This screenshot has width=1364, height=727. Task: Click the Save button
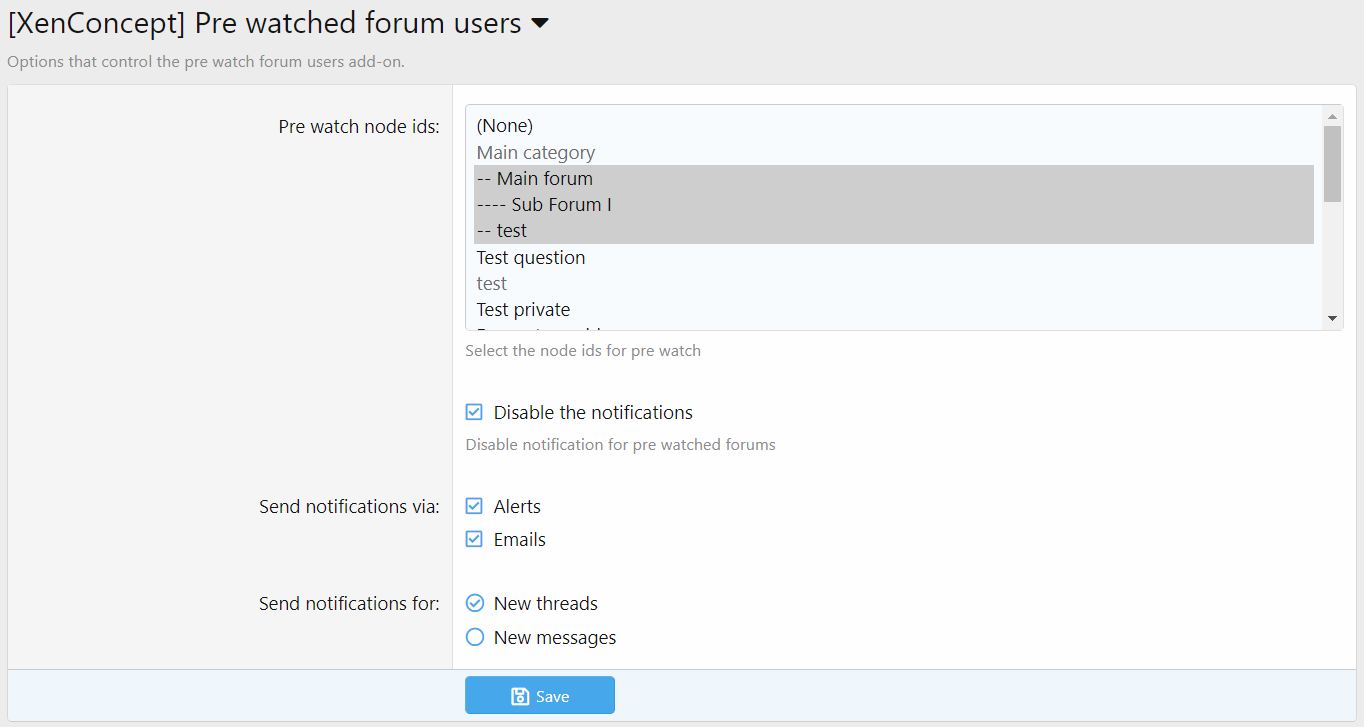[540, 696]
